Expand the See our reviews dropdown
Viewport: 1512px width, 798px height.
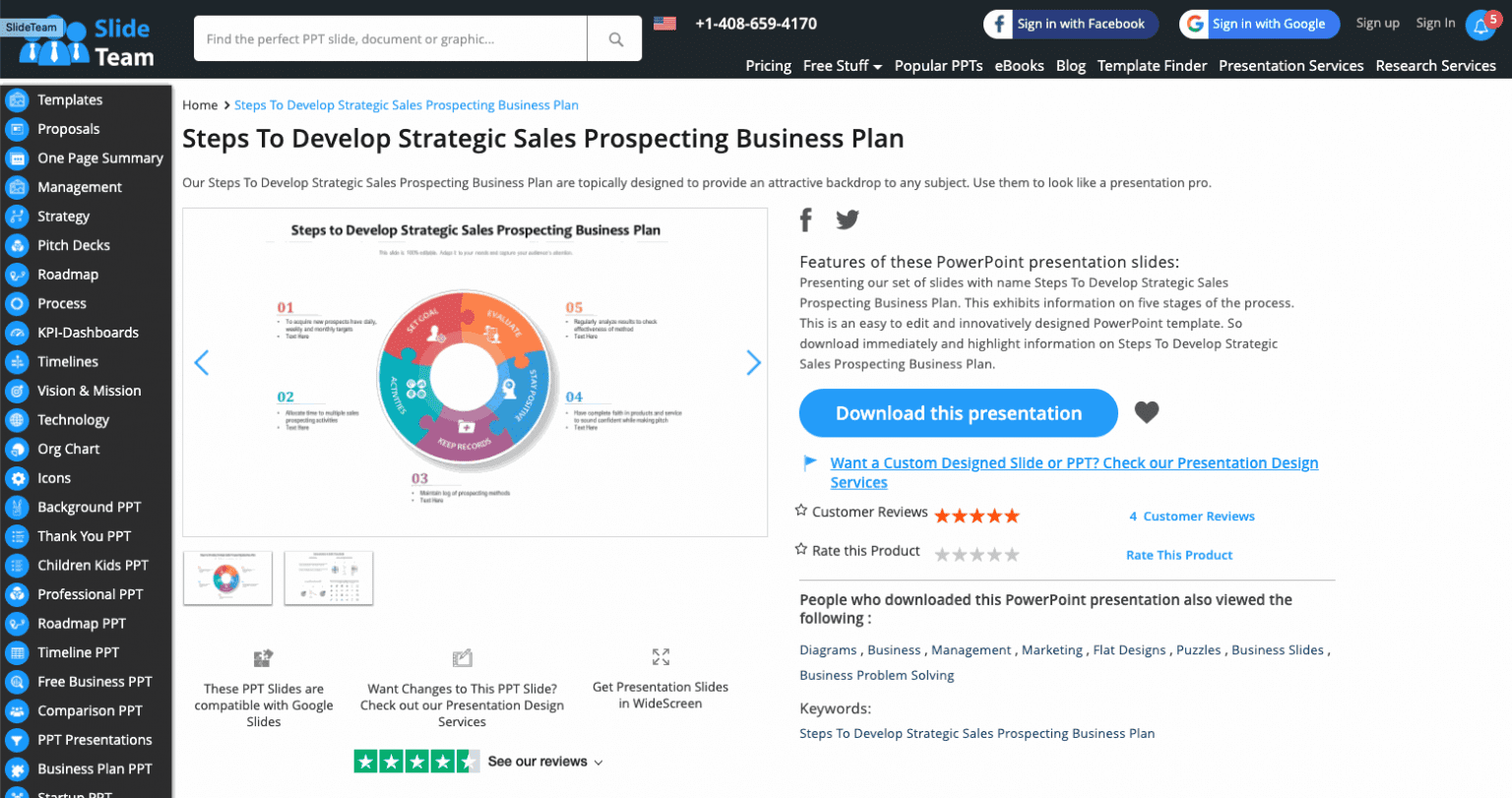pos(598,761)
